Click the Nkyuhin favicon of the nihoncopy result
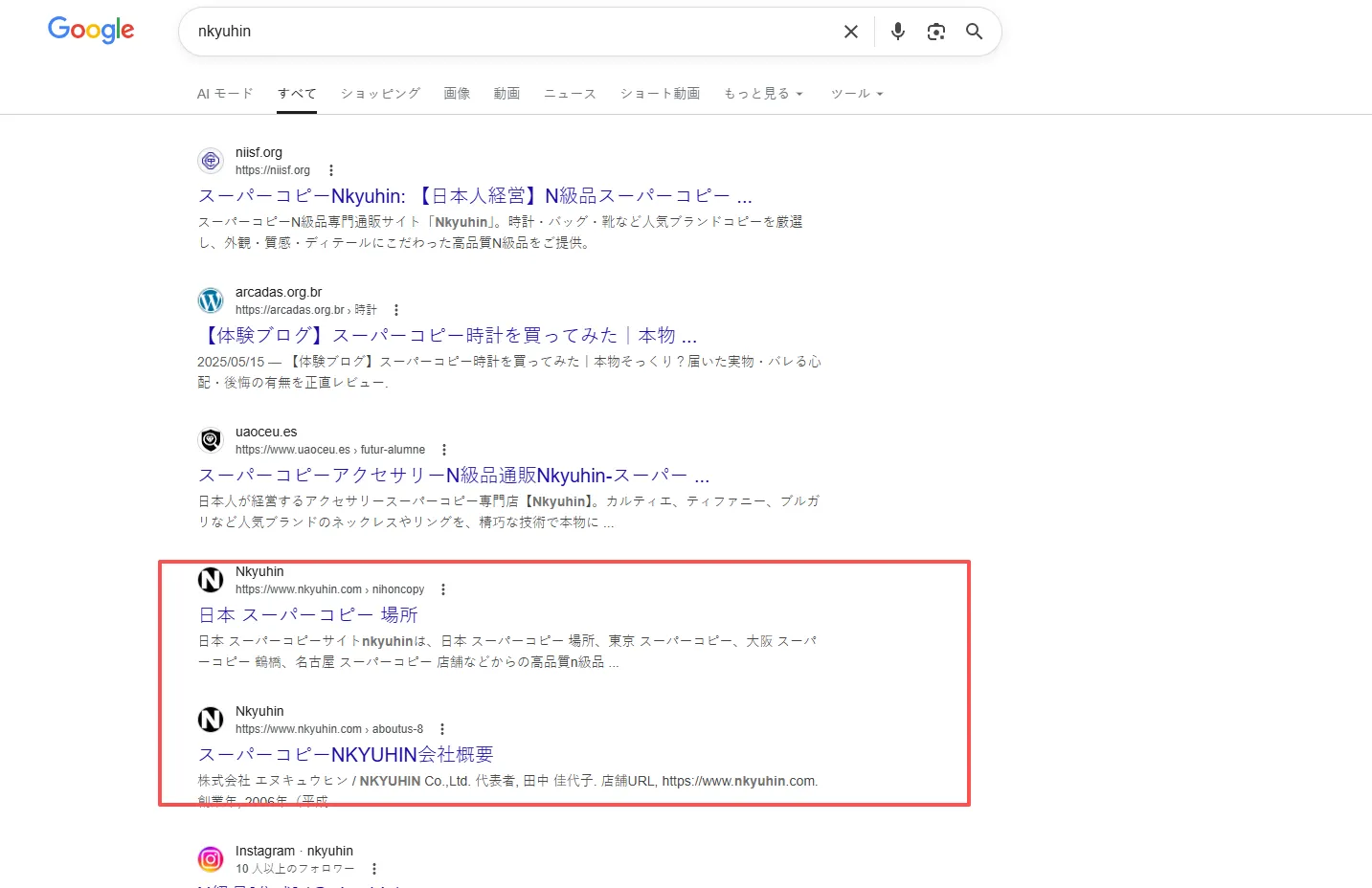 (x=211, y=580)
